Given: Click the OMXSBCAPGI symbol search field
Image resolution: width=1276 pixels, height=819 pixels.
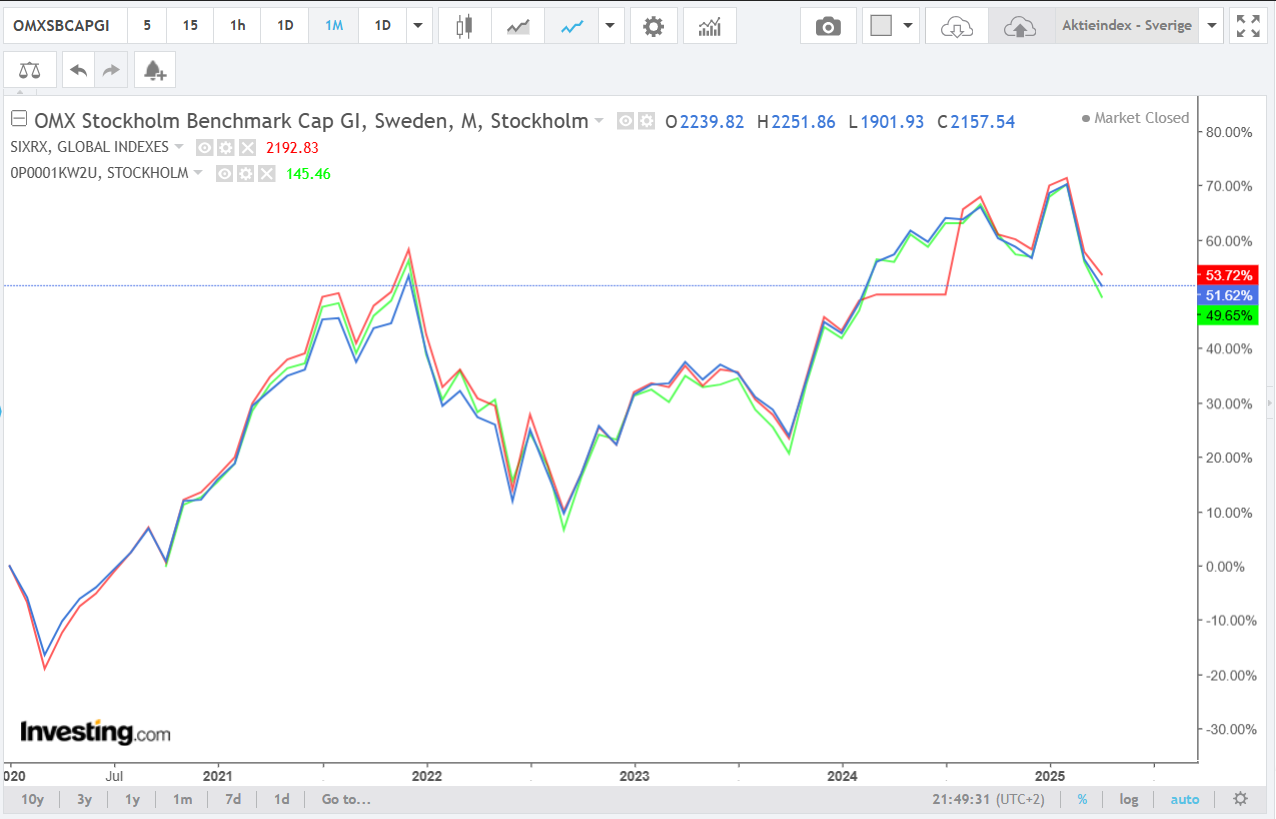Looking at the screenshot, I should click(x=63, y=26).
